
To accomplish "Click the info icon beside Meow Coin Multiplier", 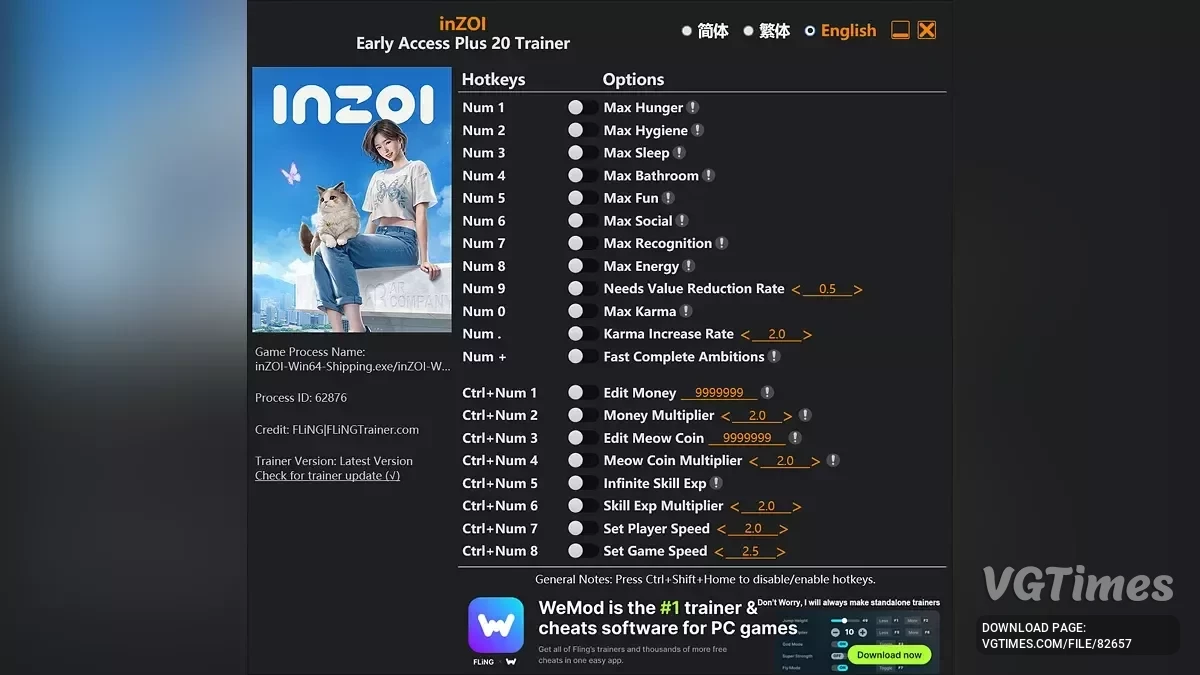I will pyautogui.click(x=832, y=460).
